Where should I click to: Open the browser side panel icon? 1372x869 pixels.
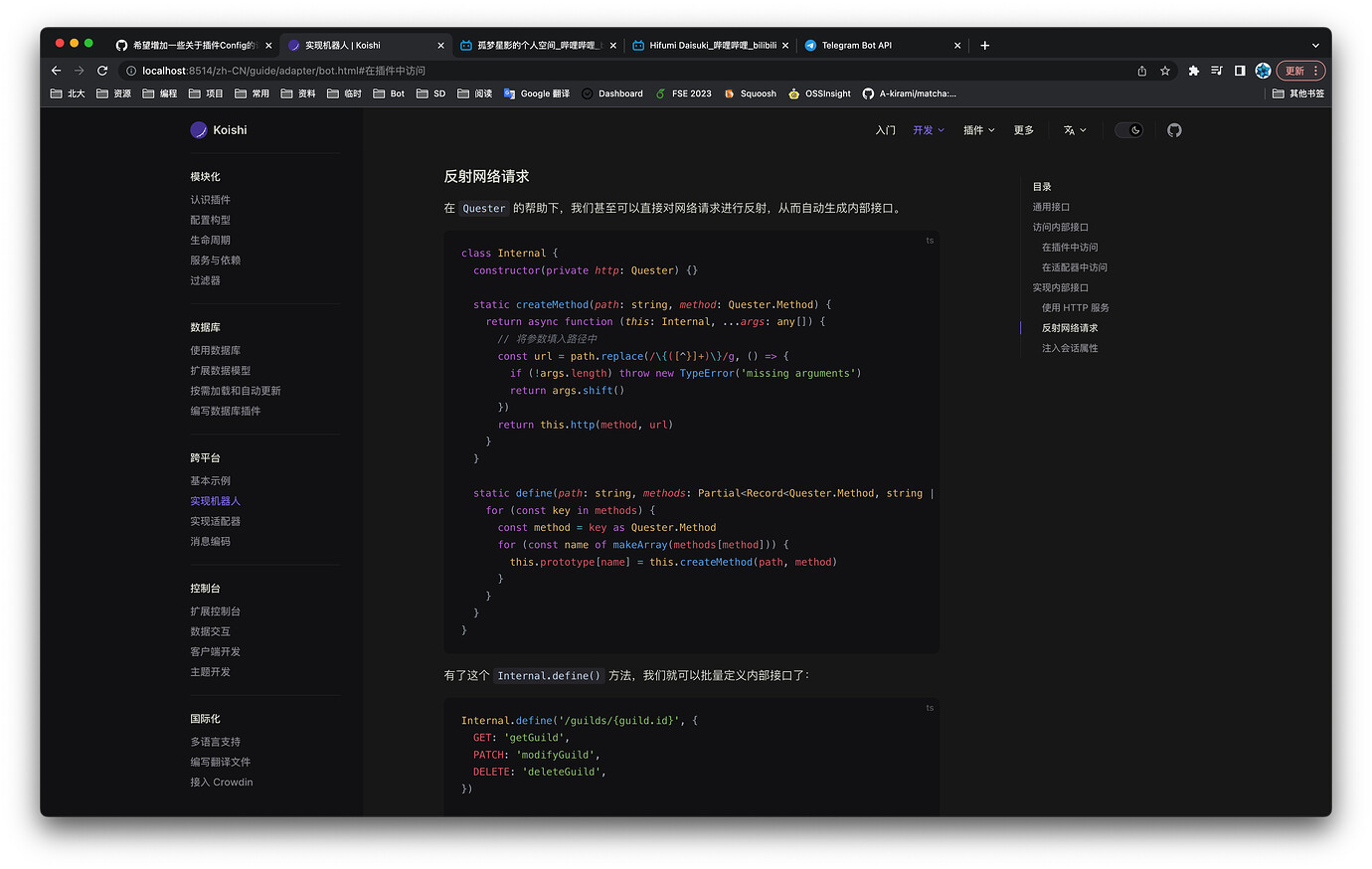(1239, 71)
